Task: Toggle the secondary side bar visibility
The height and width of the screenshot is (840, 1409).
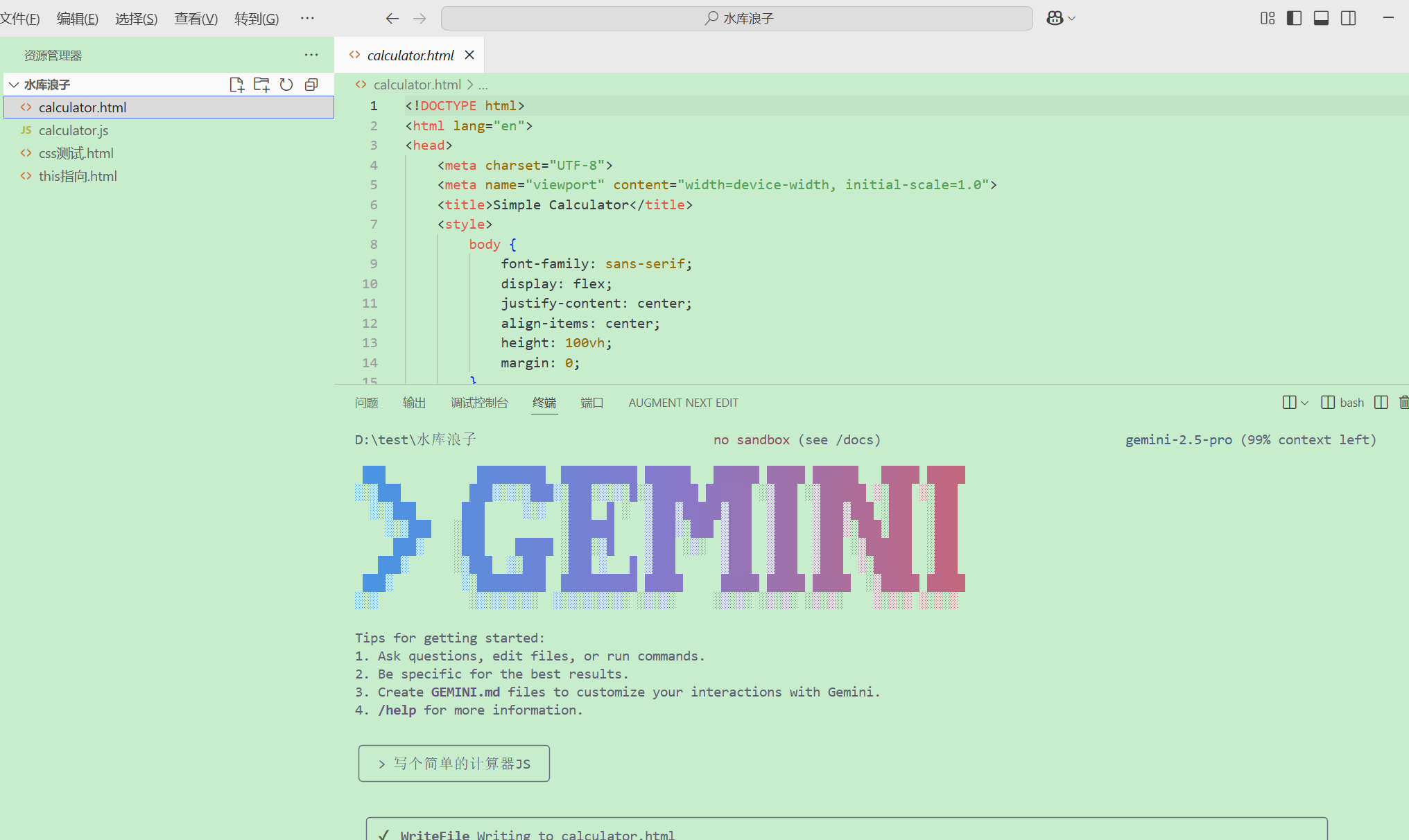Action: coord(1348,19)
